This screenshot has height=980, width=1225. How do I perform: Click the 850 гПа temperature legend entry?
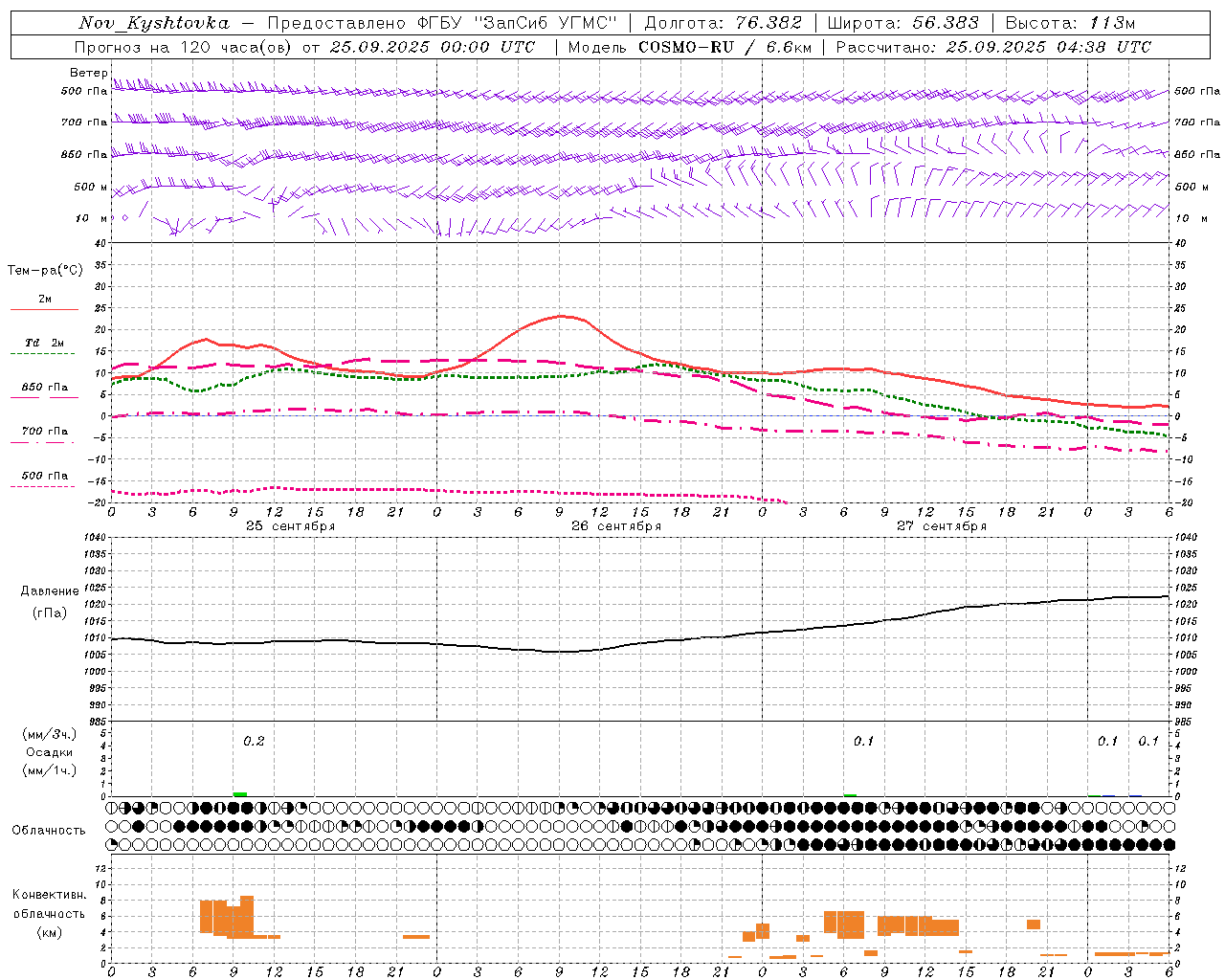pyautogui.click(x=45, y=388)
